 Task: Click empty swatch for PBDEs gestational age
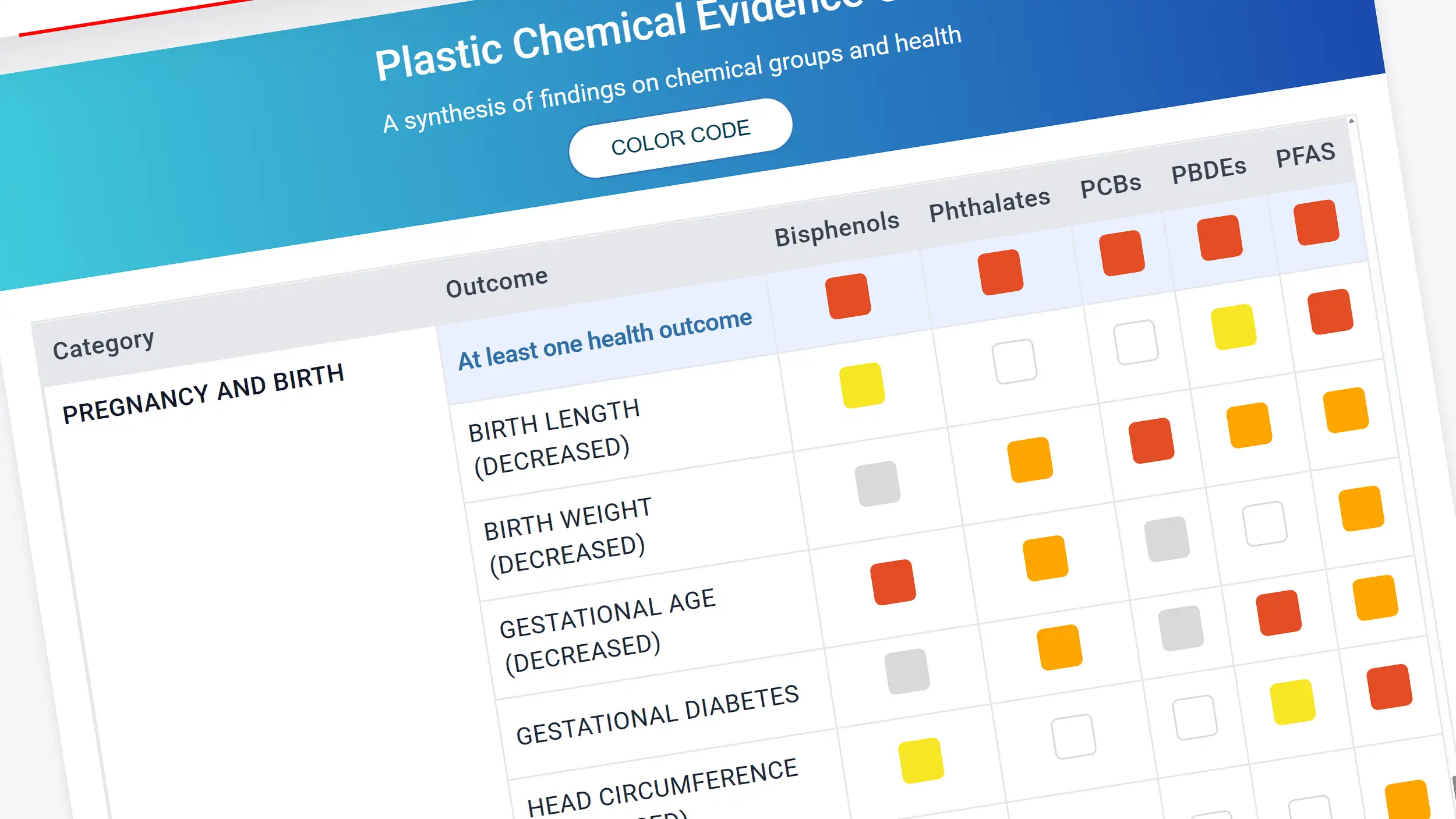tap(1264, 524)
